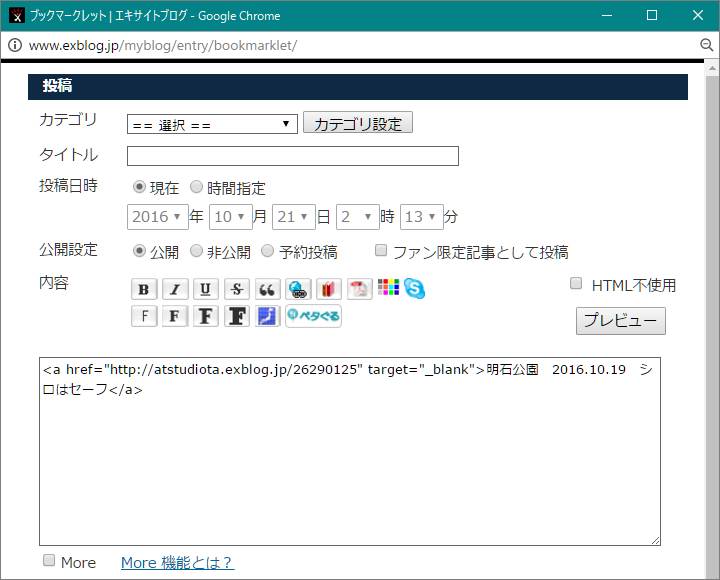The height and width of the screenshot is (580, 720).
Task: Click the カテゴリ設定 button
Action: coord(357,124)
